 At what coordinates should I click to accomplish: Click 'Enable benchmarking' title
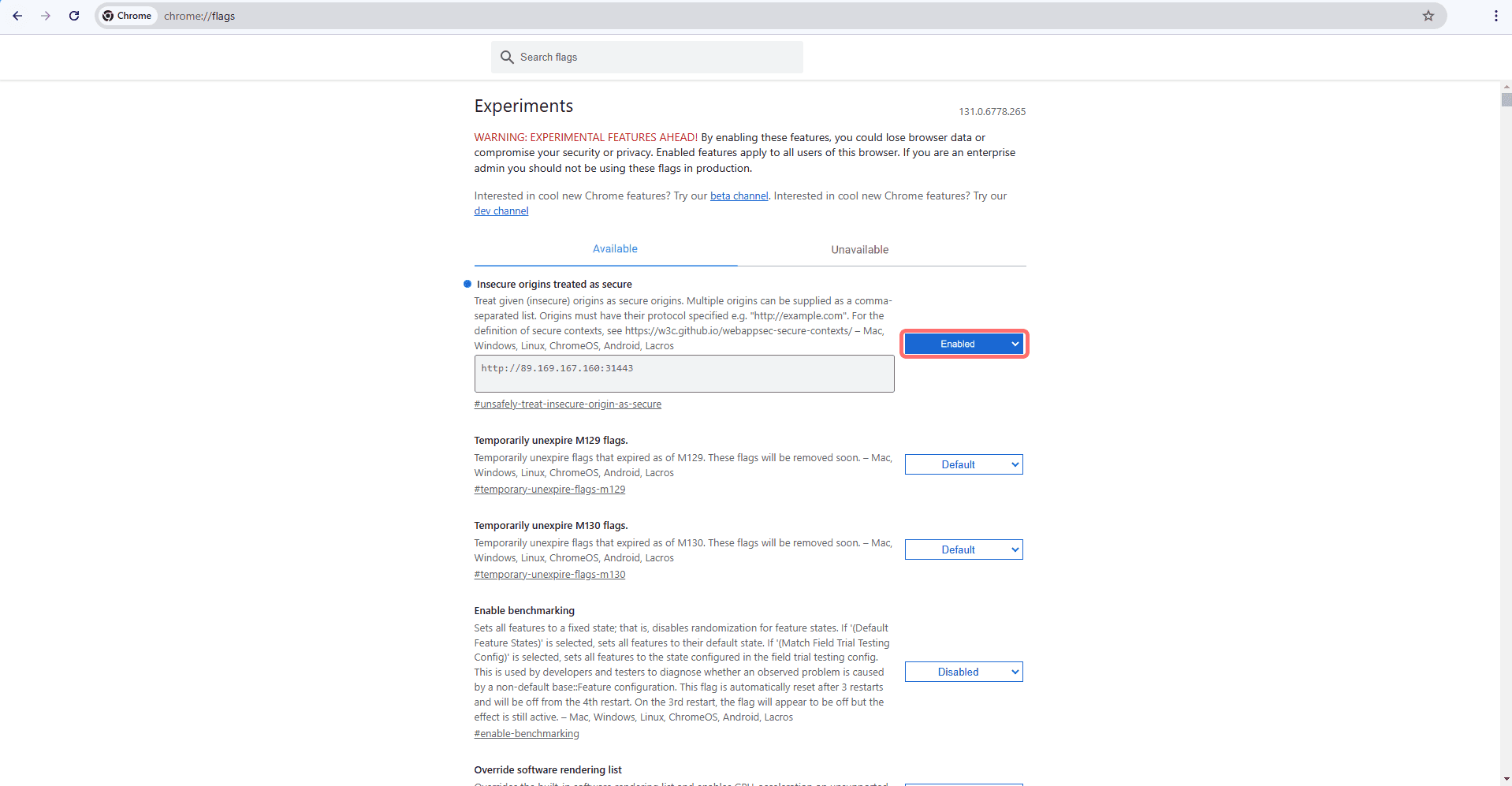coord(524,611)
